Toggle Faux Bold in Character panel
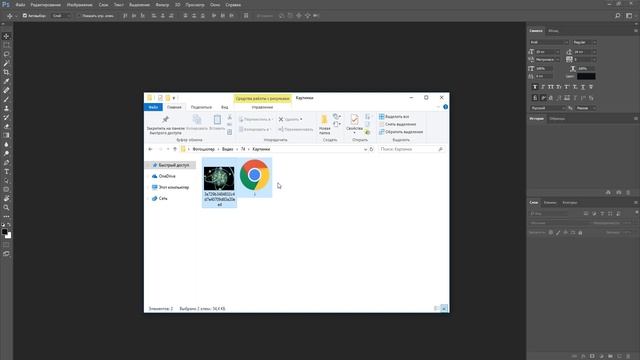Image resolution: width=640 pixels, height=360 pixels. (535, 87)
